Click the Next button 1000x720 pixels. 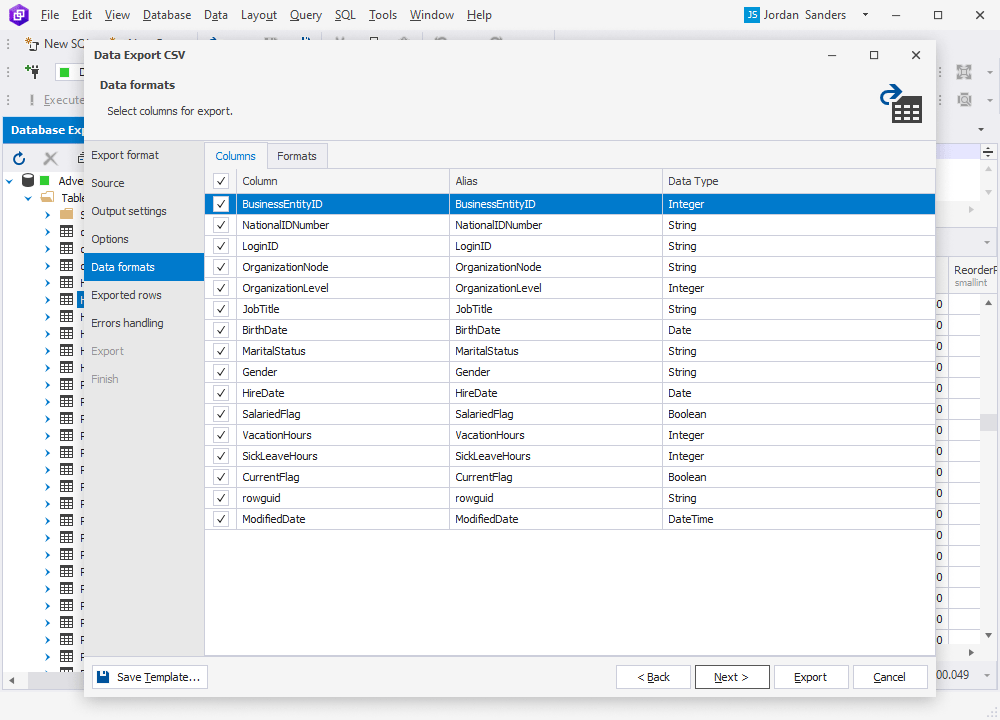731,677
